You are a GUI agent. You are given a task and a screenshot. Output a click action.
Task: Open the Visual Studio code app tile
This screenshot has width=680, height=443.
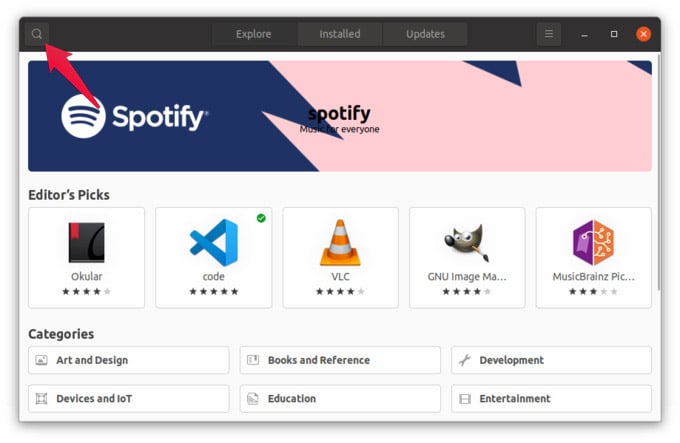[x=214, y=257]
